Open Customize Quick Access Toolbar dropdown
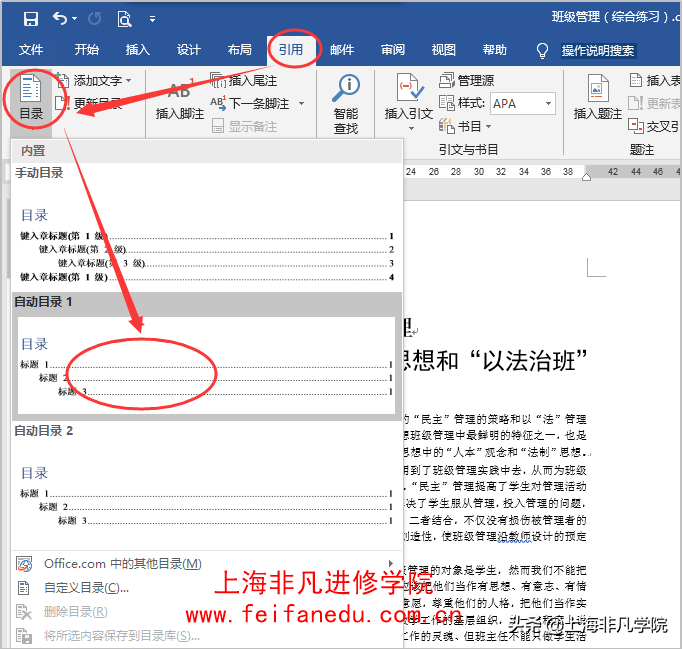This screenshot has height=649, width=683. coord(152,19)
